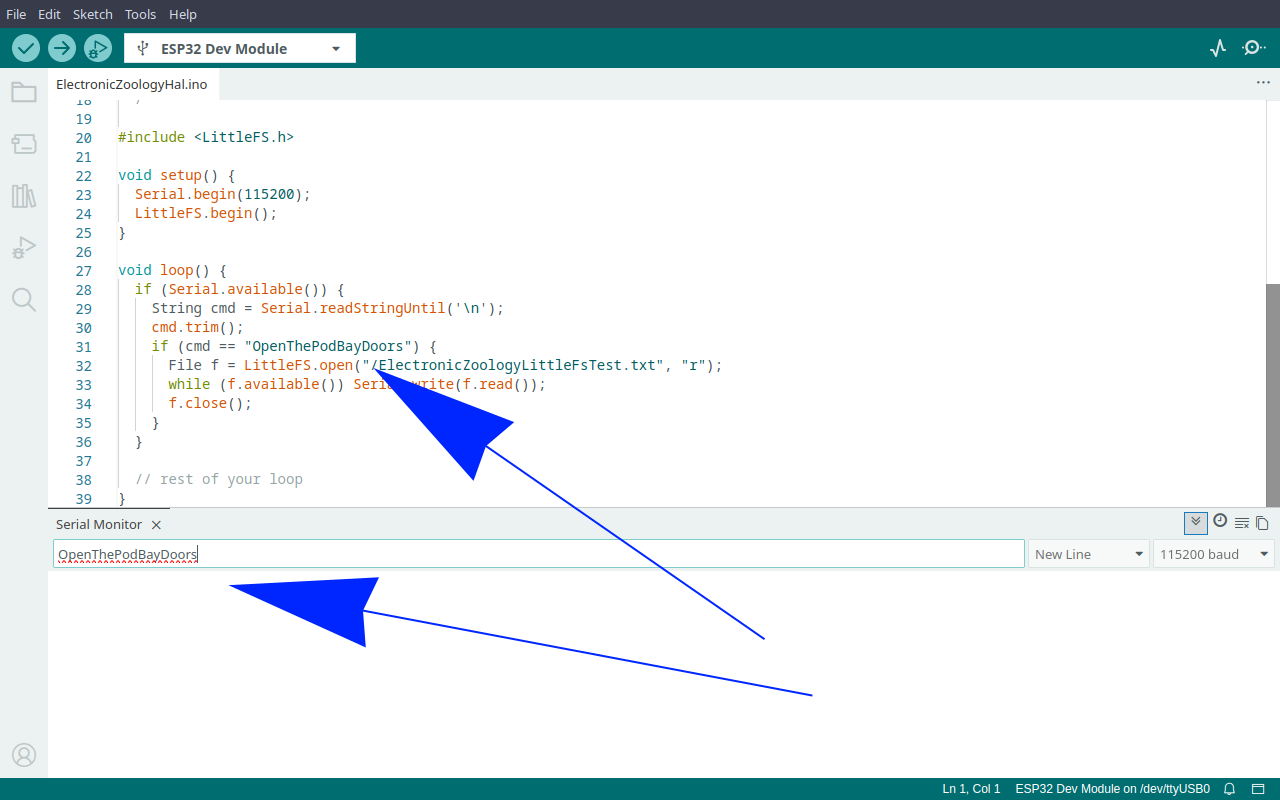This screenshot has height=800, width=1280.
Task: Click the String cmd readStringUntil line
Action: tap(328, 309)
